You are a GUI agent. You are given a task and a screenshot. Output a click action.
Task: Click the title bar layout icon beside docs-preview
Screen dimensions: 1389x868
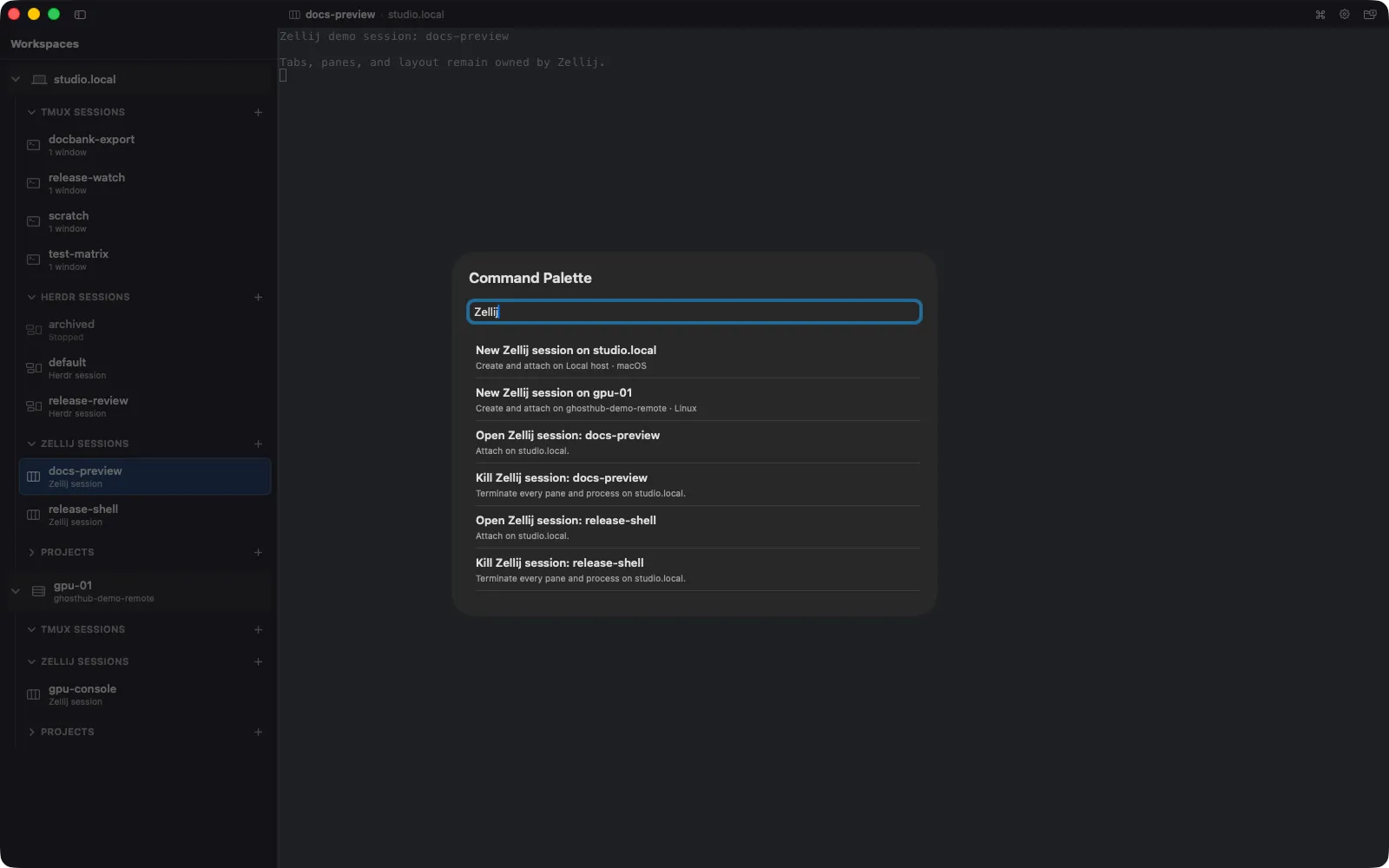tap(294, 15)
